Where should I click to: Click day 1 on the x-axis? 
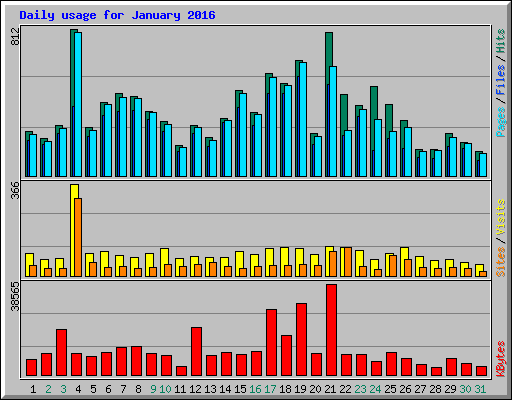(x=33, y=389)
